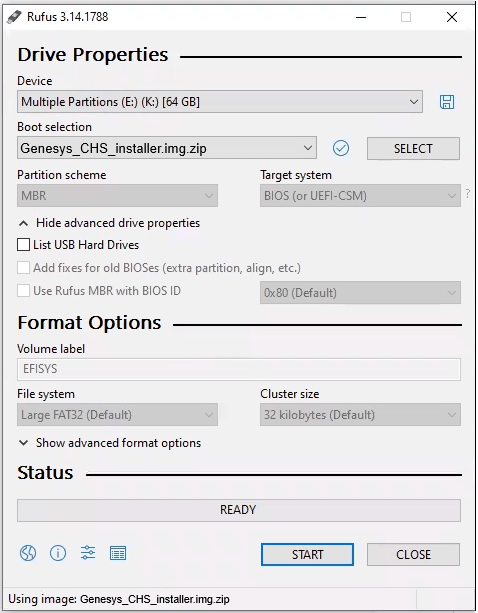Close the Rufus window with X
This screenshot has width=478, height=613.
452,17
